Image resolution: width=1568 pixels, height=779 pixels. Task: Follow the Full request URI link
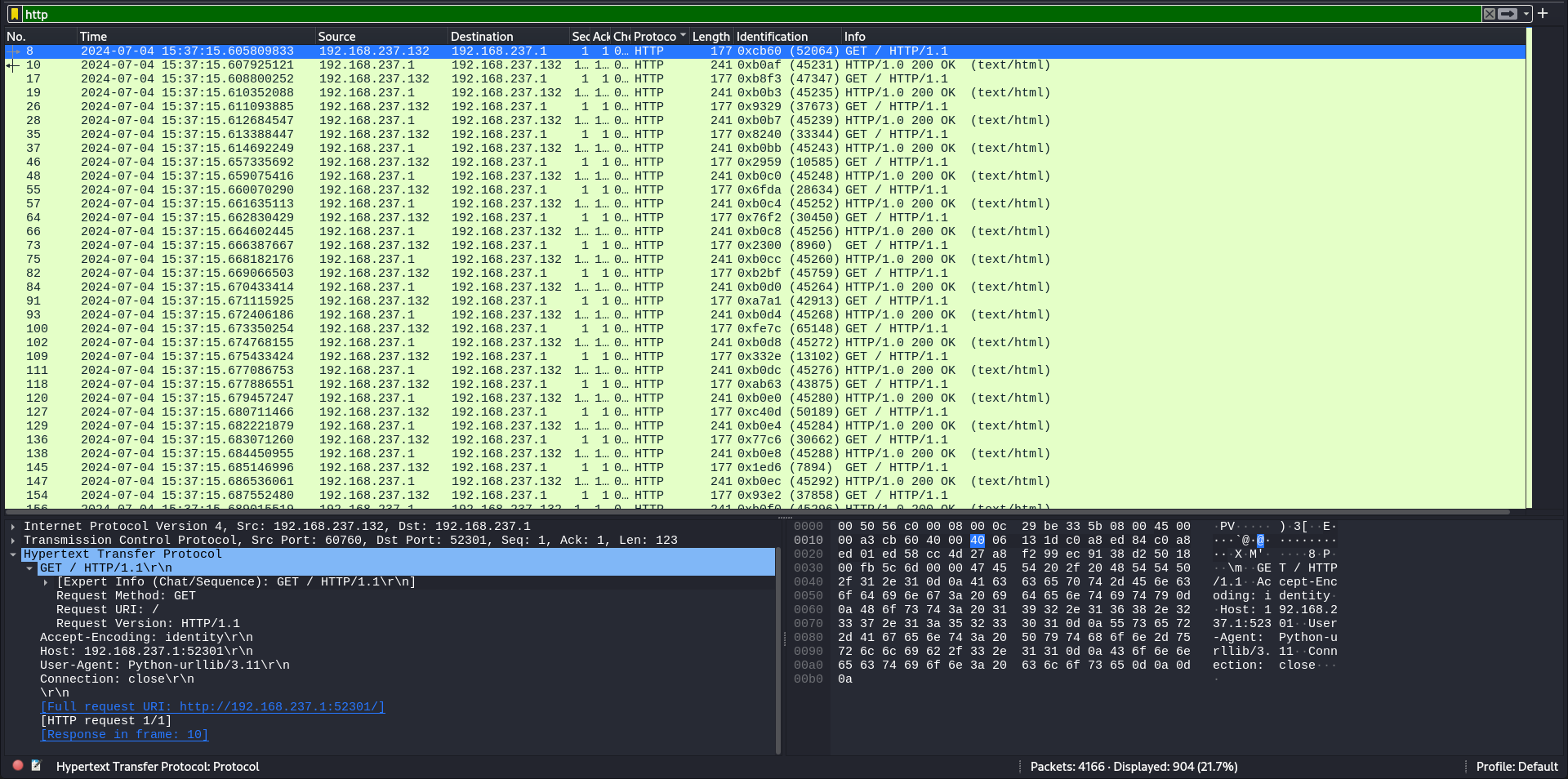click(212, 707)
